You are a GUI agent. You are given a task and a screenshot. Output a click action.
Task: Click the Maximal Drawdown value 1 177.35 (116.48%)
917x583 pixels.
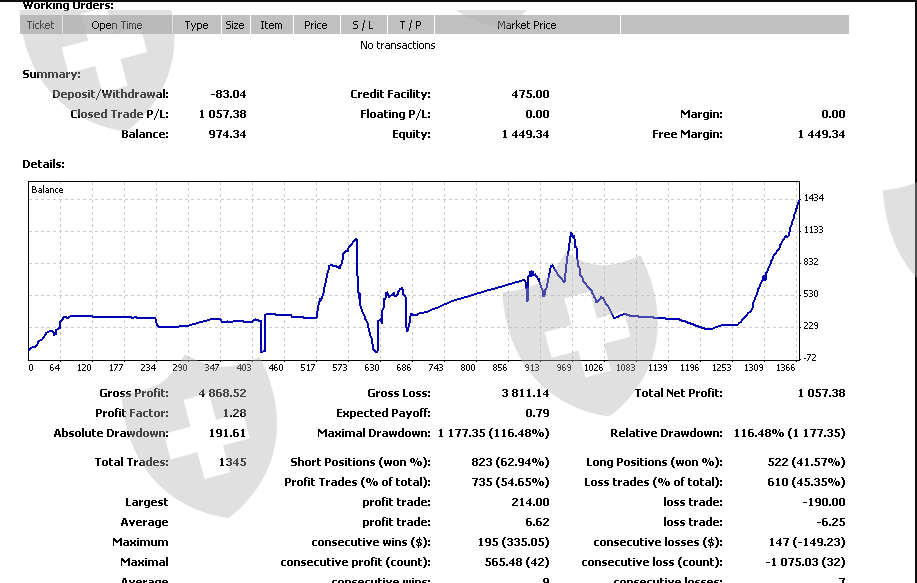click(x=493, y=433)
